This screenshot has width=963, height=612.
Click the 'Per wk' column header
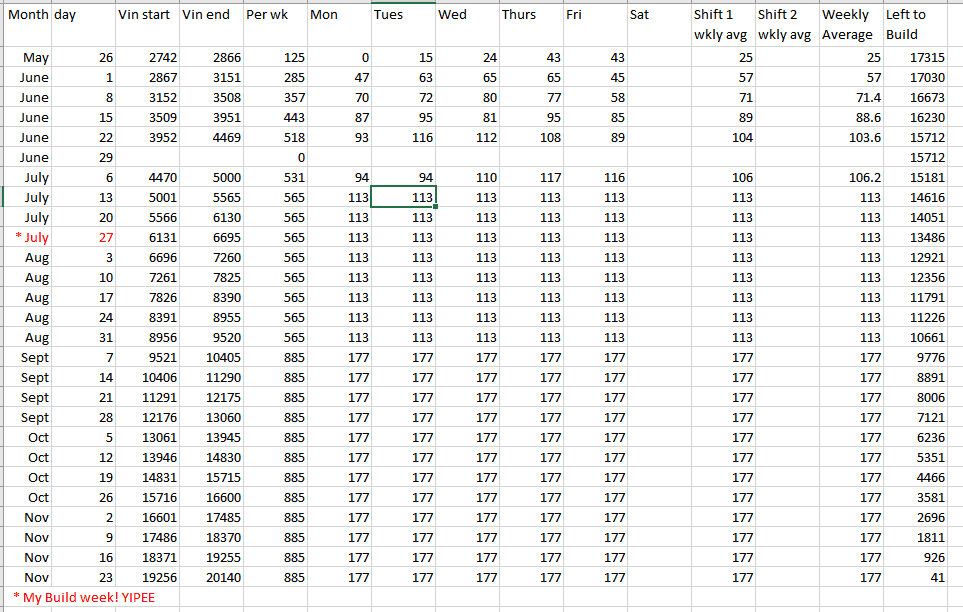pyautogui.click(x=274, y=15)
